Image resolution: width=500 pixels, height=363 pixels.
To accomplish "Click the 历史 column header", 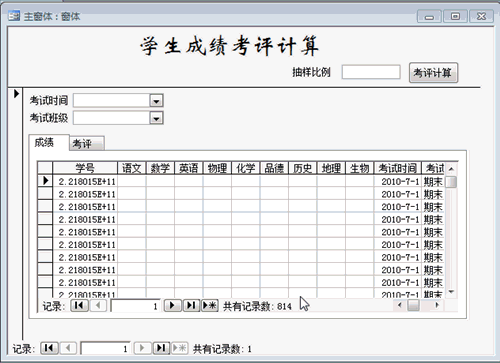I will [x=303, y=168].
